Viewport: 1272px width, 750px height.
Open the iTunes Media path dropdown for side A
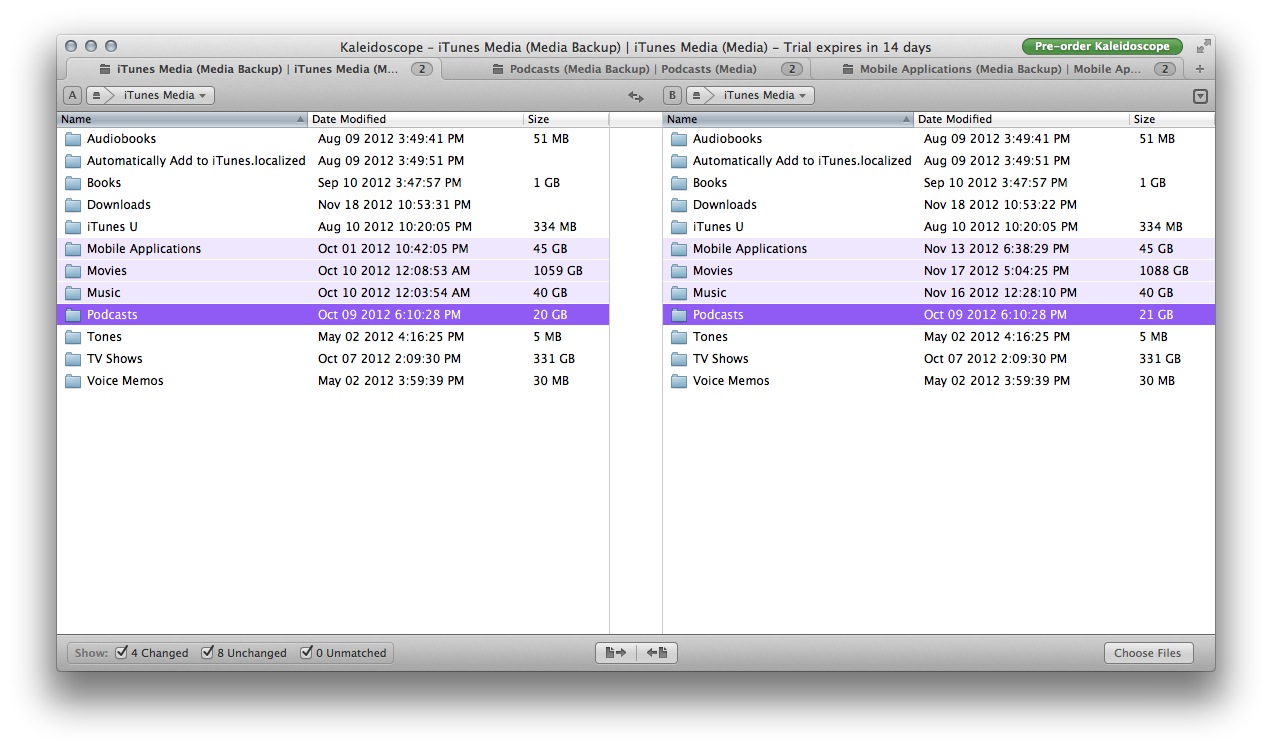pos(165,96)
